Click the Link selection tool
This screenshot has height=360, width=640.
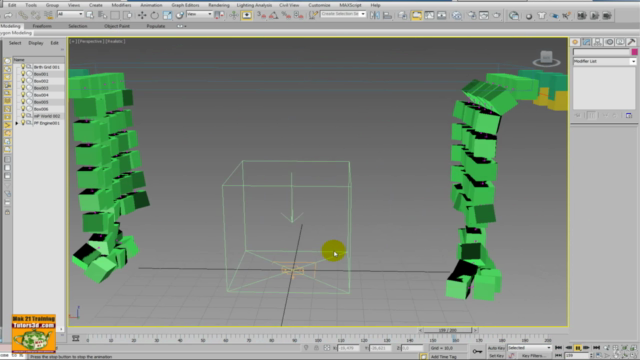(x=23, y=16)
